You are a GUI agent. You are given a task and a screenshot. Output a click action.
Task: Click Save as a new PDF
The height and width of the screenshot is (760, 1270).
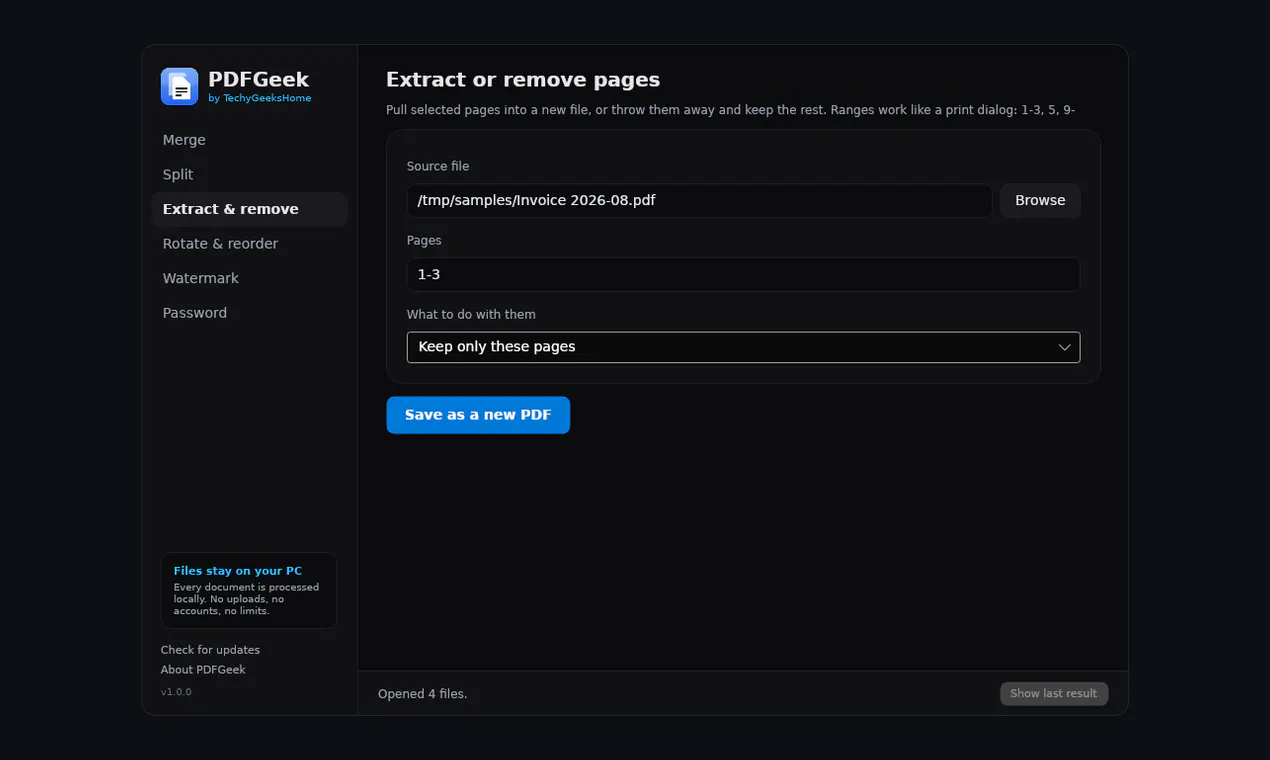click(478, 415)
